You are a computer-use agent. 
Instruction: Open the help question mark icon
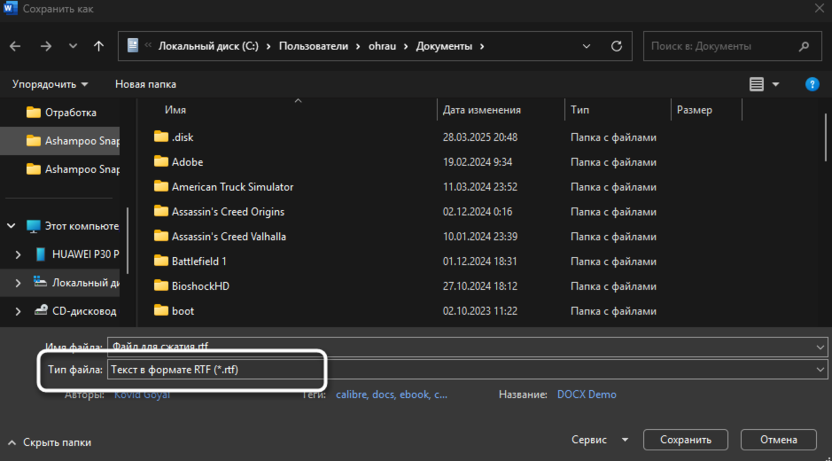(x=812, y=84)
